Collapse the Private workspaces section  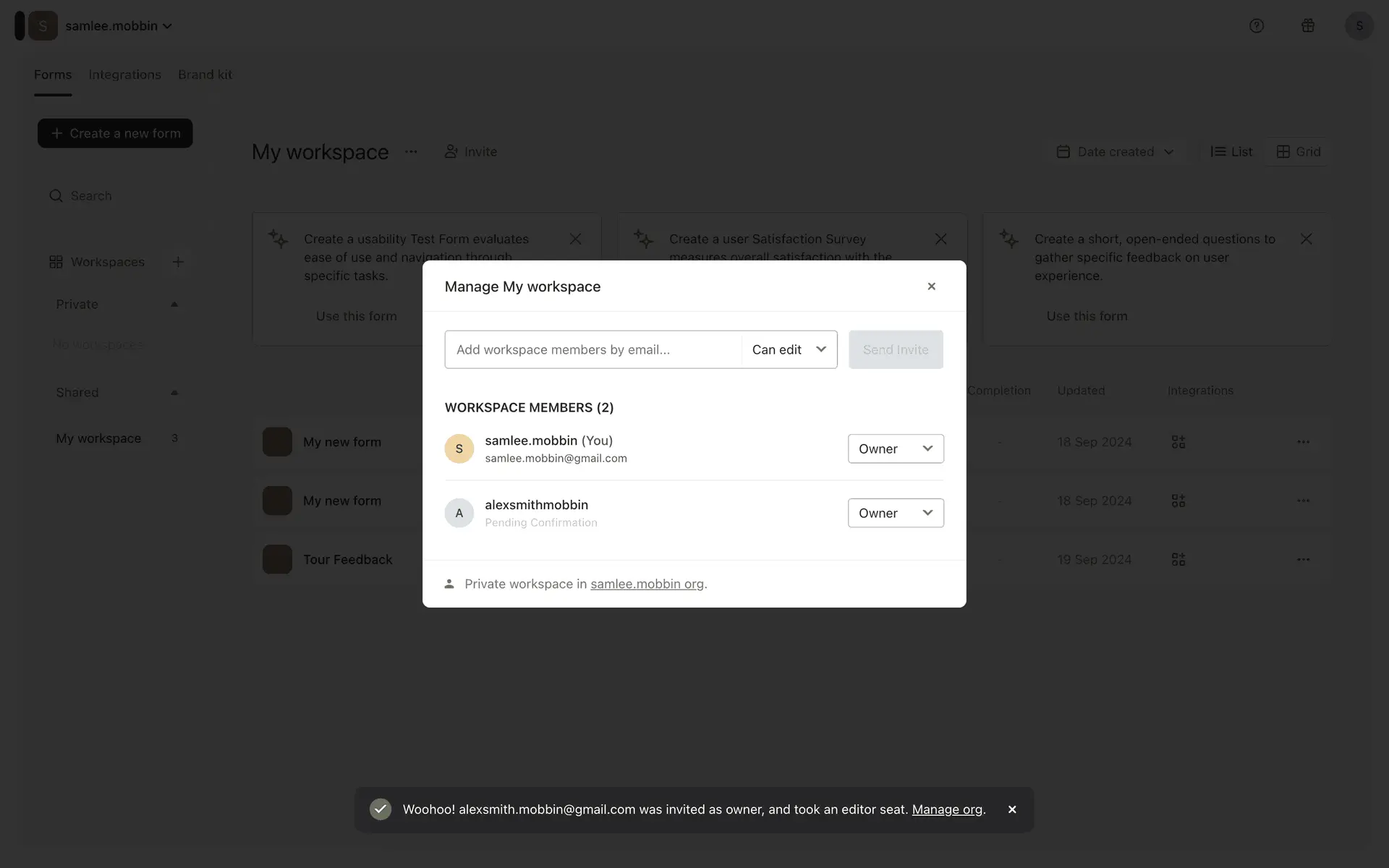[174, 305]
